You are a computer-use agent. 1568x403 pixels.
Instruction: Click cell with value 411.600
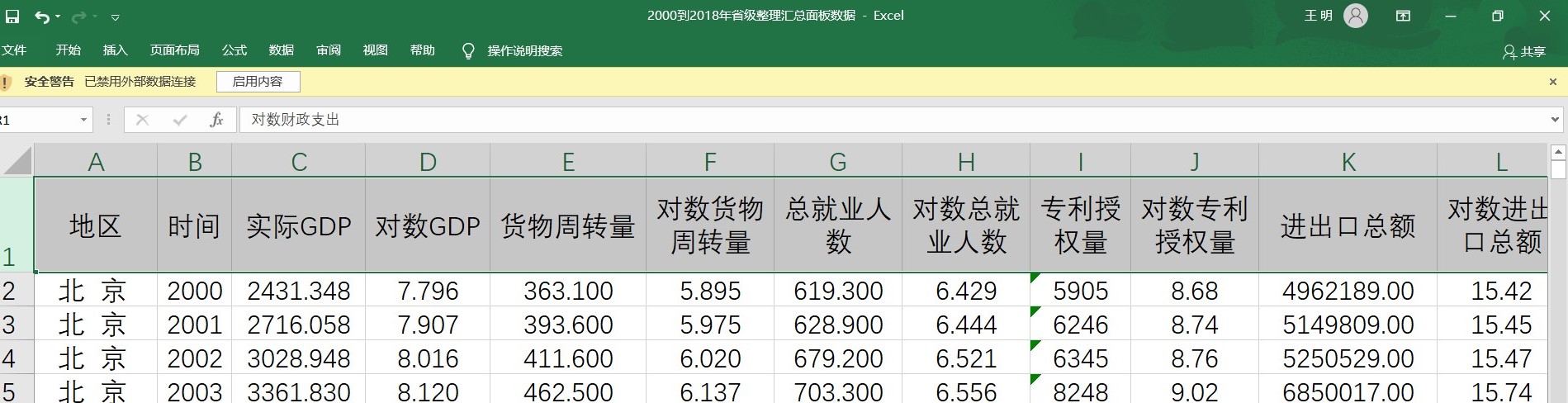pyautogui.click(x=568, y=358)
